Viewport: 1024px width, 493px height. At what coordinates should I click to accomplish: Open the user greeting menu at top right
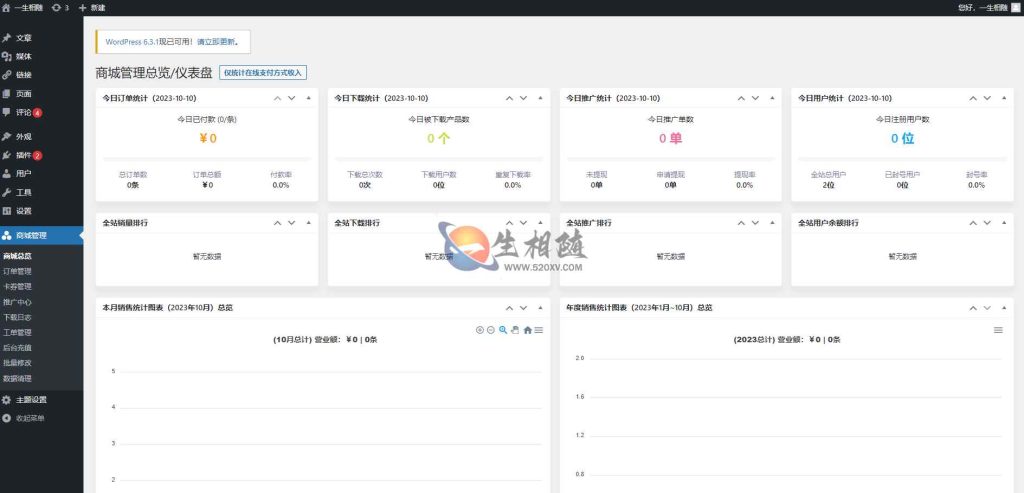click(x=987, y=8)
